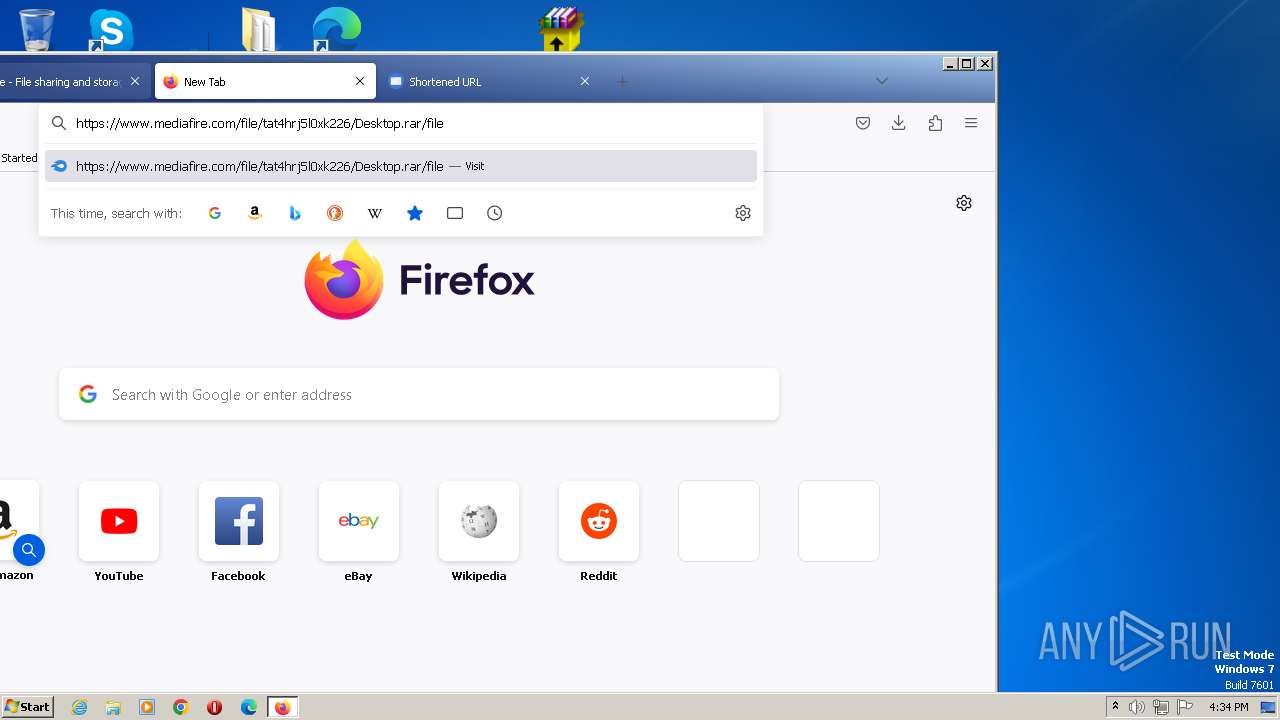Image resolution: width=1280 pixels, height=720 pixels.
Task: Search this time with Amazon icon
Action: pyautogui.click(x=255, y=213)
